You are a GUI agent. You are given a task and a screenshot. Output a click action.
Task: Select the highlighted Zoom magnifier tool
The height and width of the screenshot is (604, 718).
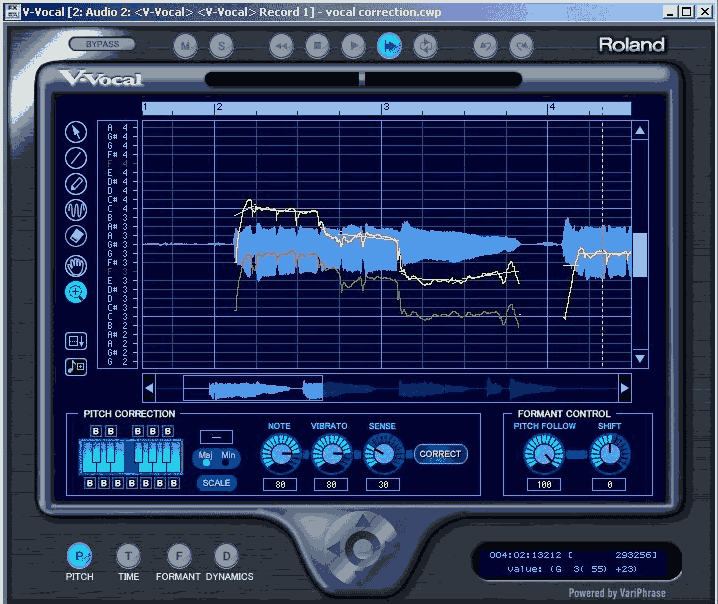tap(76, 292)
